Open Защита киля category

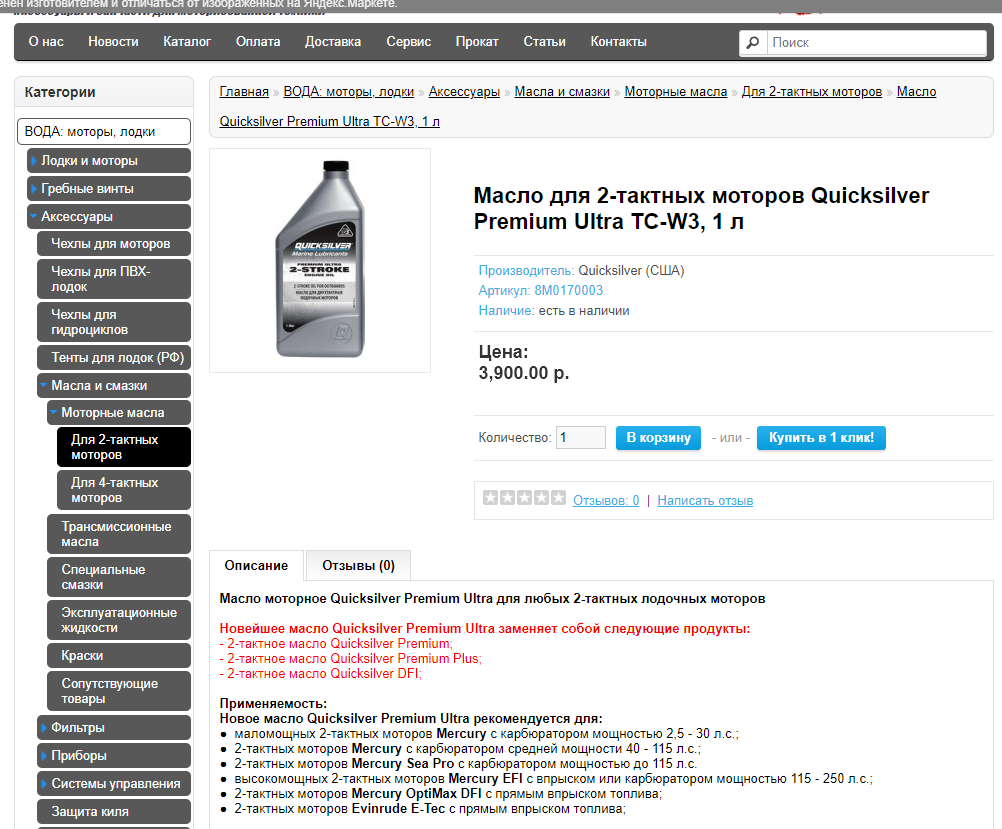114,812
